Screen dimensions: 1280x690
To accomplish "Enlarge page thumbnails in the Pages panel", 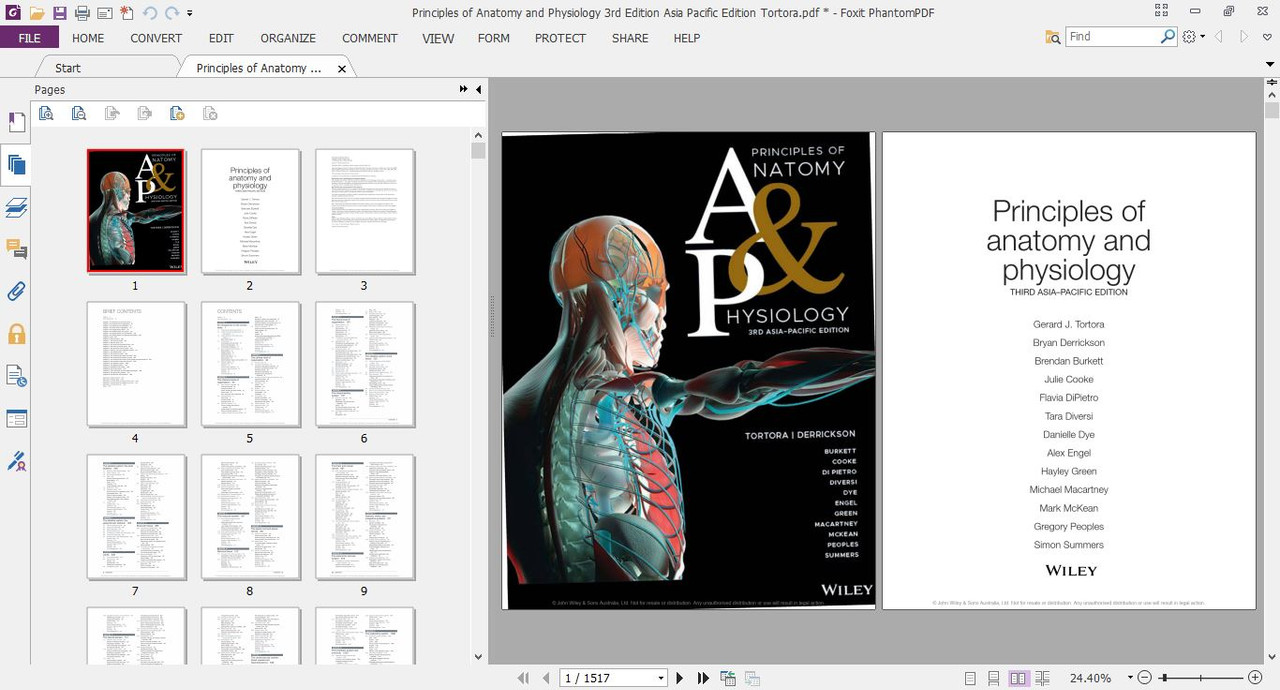I will click(x=46, y=113).
